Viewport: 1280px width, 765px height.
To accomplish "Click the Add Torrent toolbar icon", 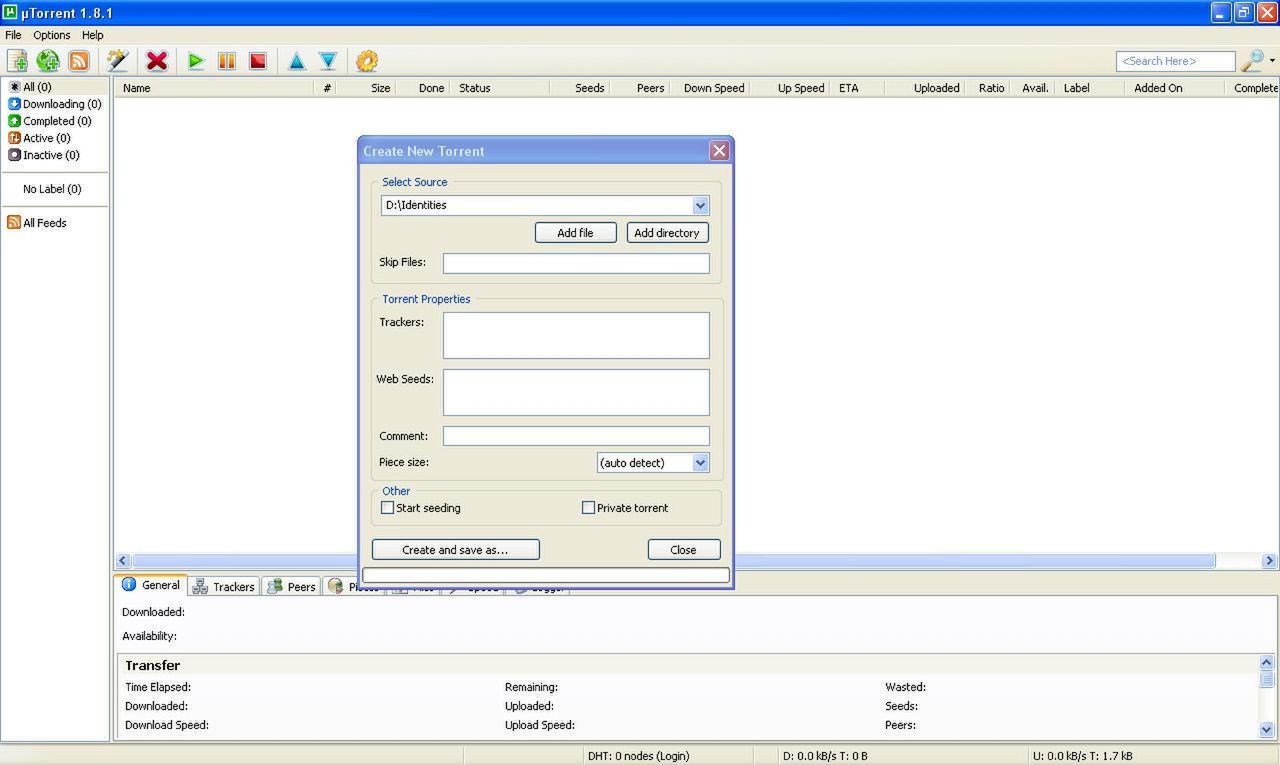I will click(x=17, y=61).
